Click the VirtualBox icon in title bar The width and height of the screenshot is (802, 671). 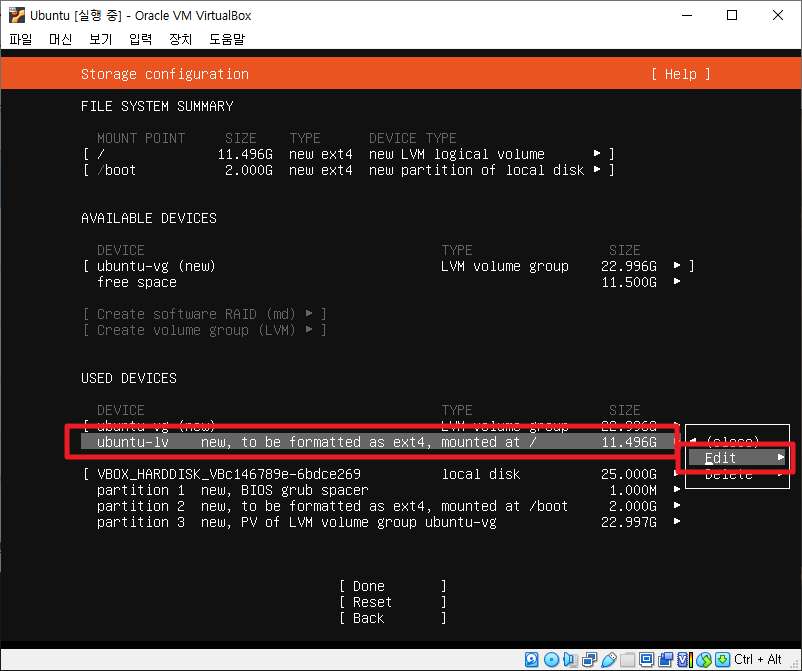click(x=17, y=15)
